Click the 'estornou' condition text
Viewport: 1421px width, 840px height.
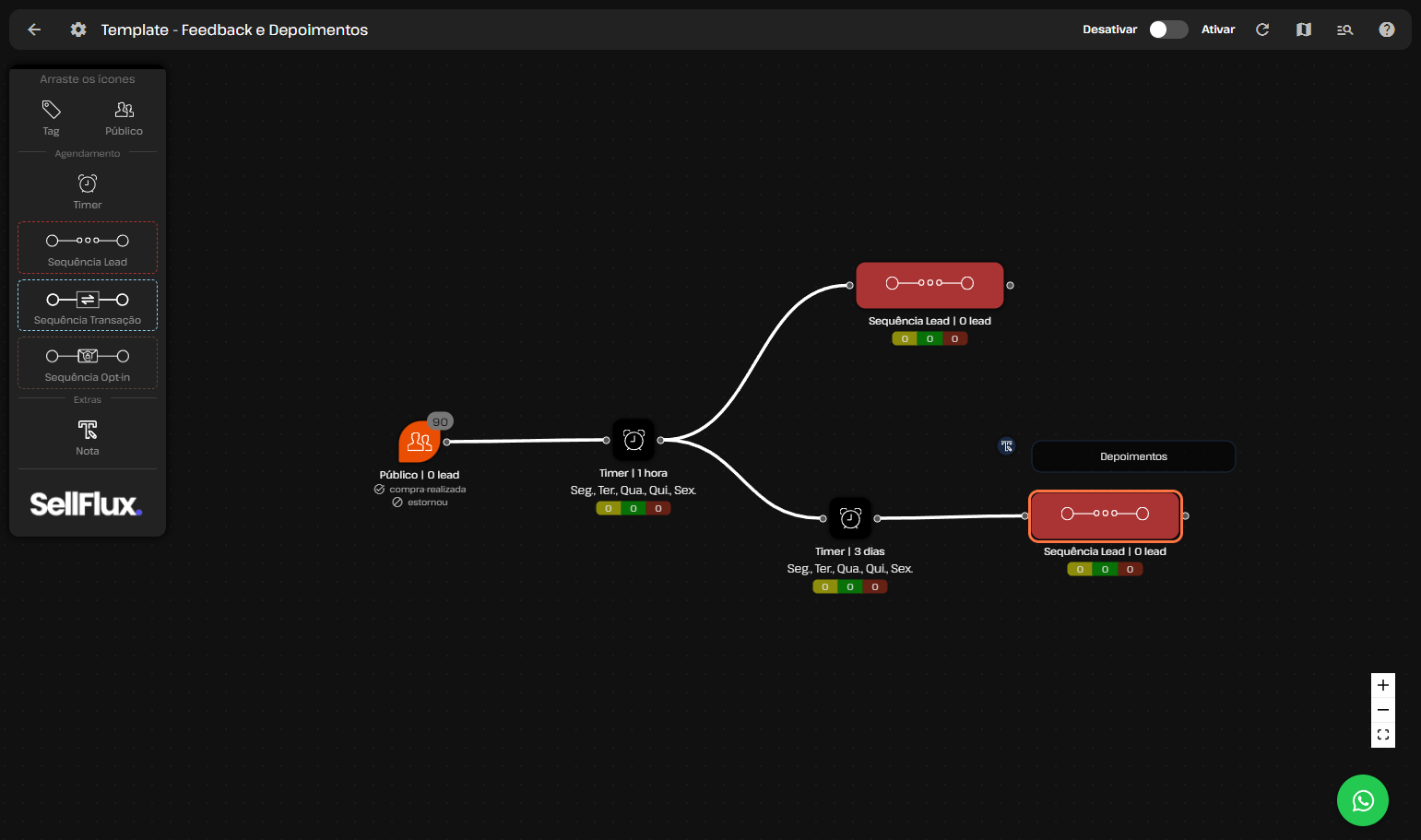[427, 503]
